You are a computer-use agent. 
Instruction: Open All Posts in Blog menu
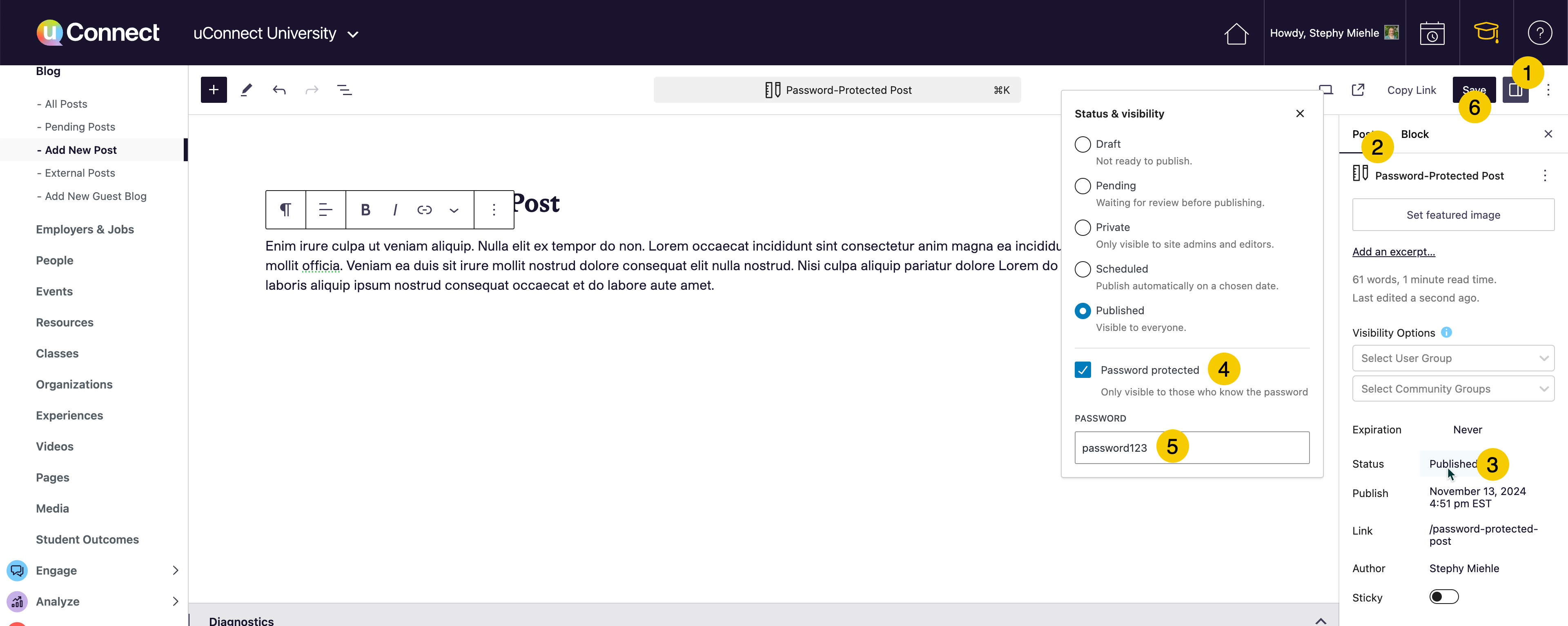[x=66, y=104]
